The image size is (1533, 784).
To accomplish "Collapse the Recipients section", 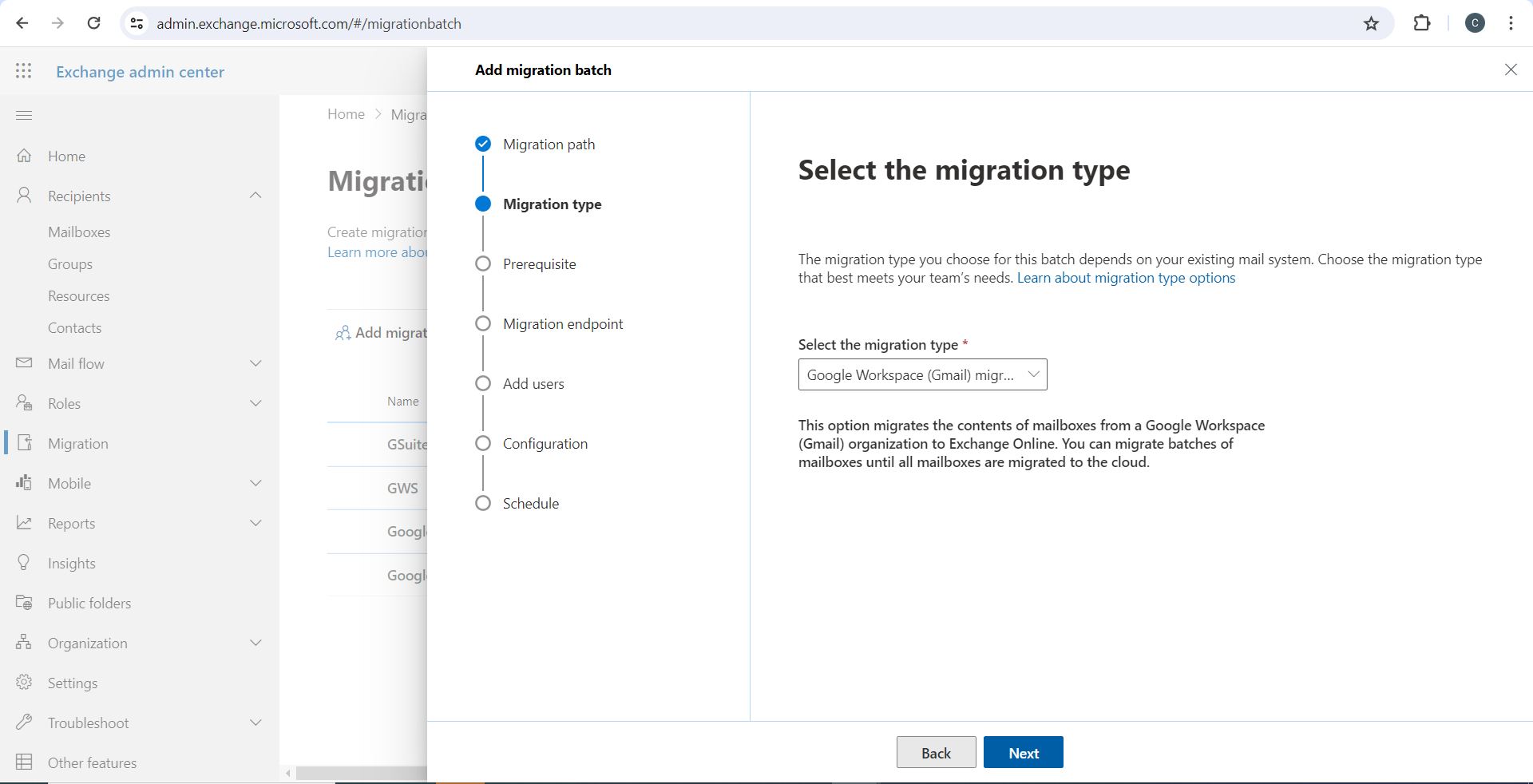I will coord(255,196).
